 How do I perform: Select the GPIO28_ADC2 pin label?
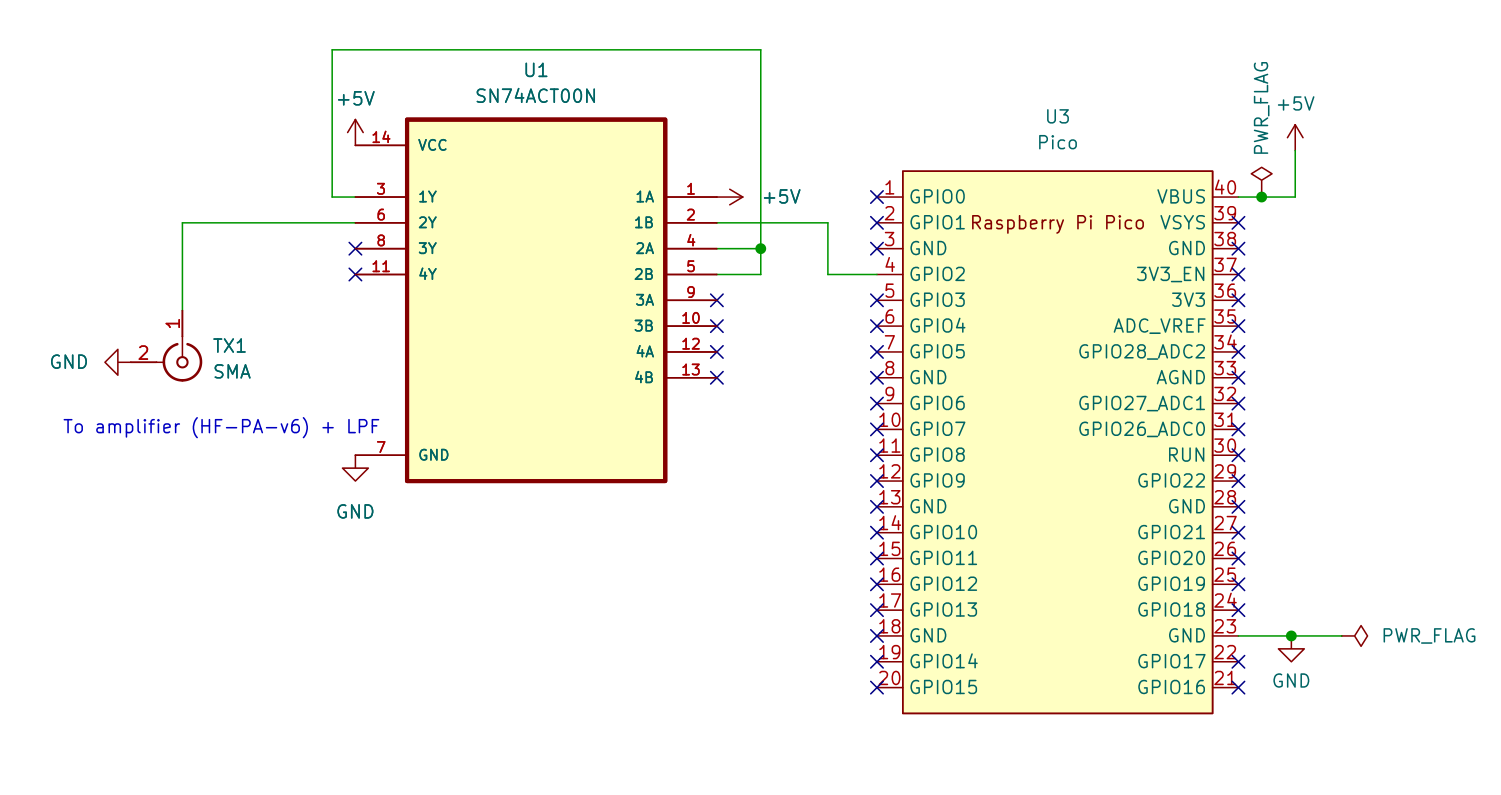point(1142,352)
